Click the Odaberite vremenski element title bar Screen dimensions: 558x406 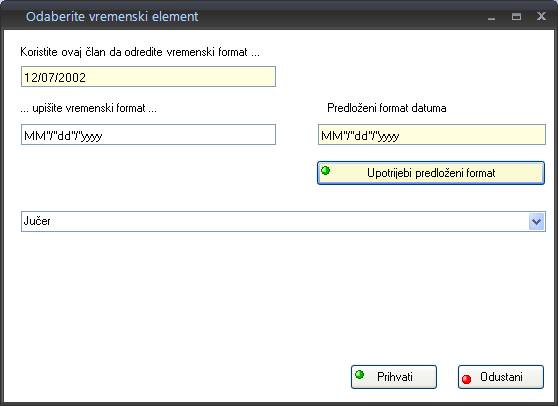pos(249,16)
